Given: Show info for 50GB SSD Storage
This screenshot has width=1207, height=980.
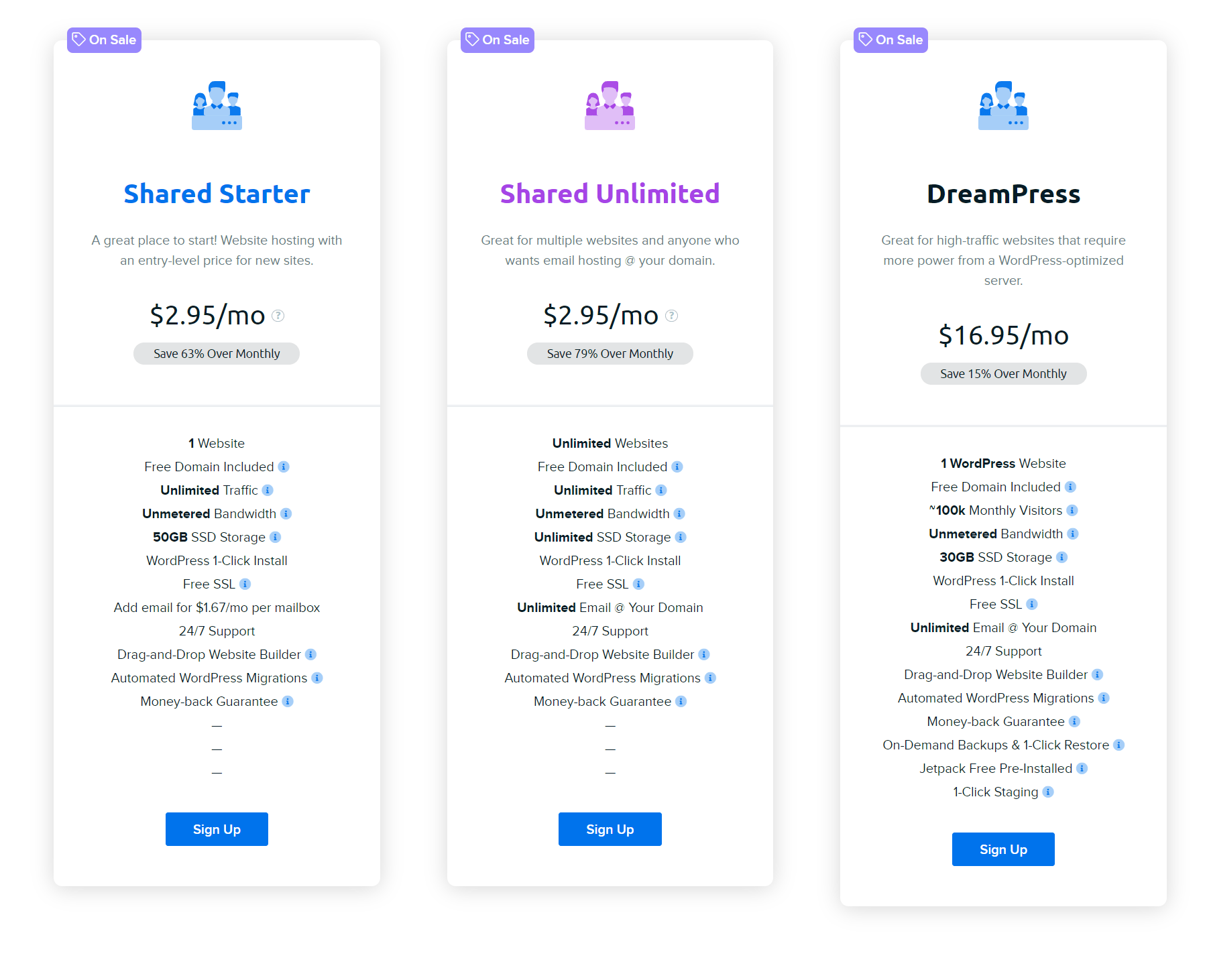Looking at the screenshot, I should [x=276, y=537].
